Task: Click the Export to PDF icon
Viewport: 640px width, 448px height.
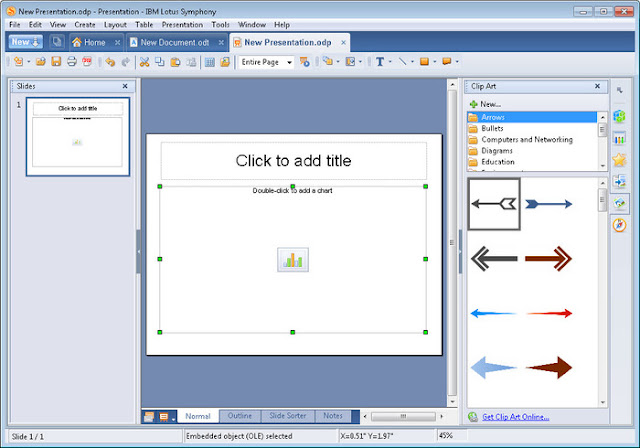Action: click(87, 62)
